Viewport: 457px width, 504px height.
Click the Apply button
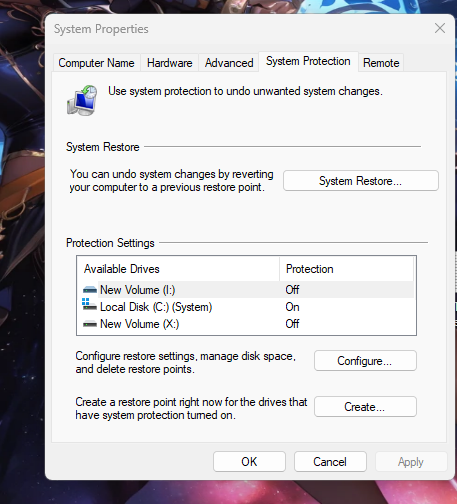pos(411,462)
